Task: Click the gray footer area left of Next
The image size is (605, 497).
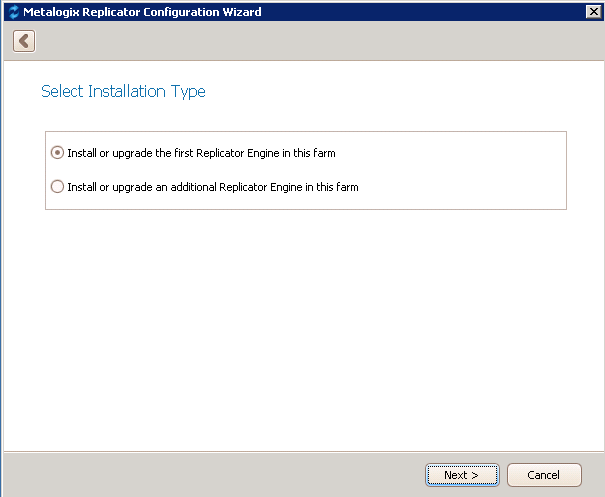Action: (200, 475)
